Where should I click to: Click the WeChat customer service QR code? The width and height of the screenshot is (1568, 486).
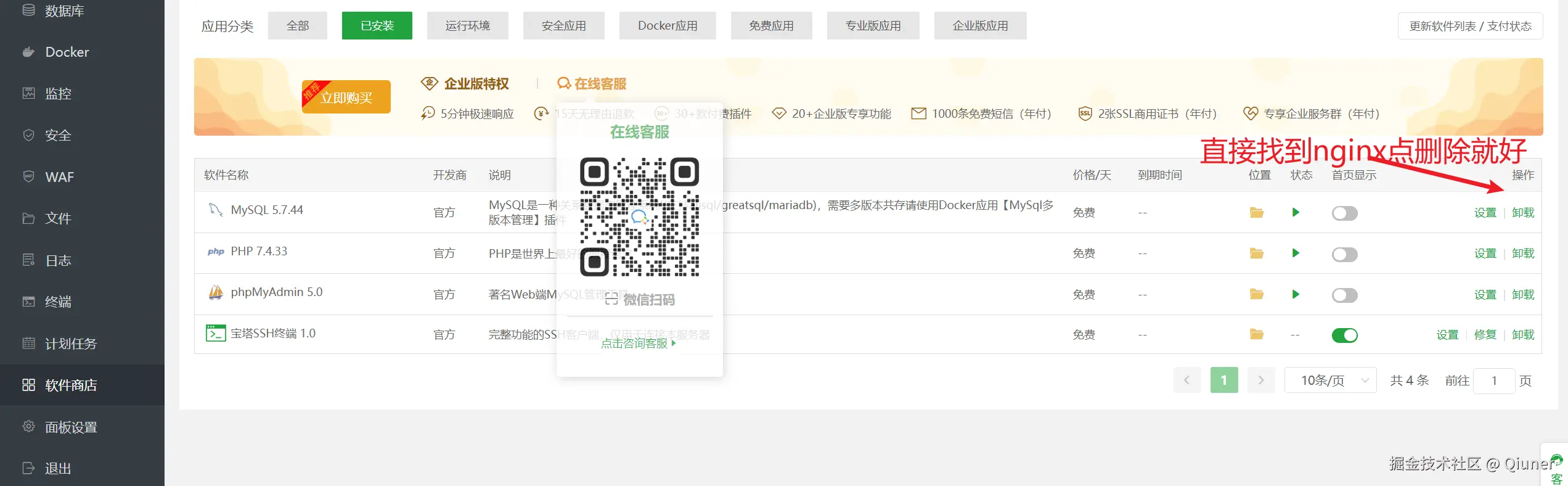coord(640,216)
